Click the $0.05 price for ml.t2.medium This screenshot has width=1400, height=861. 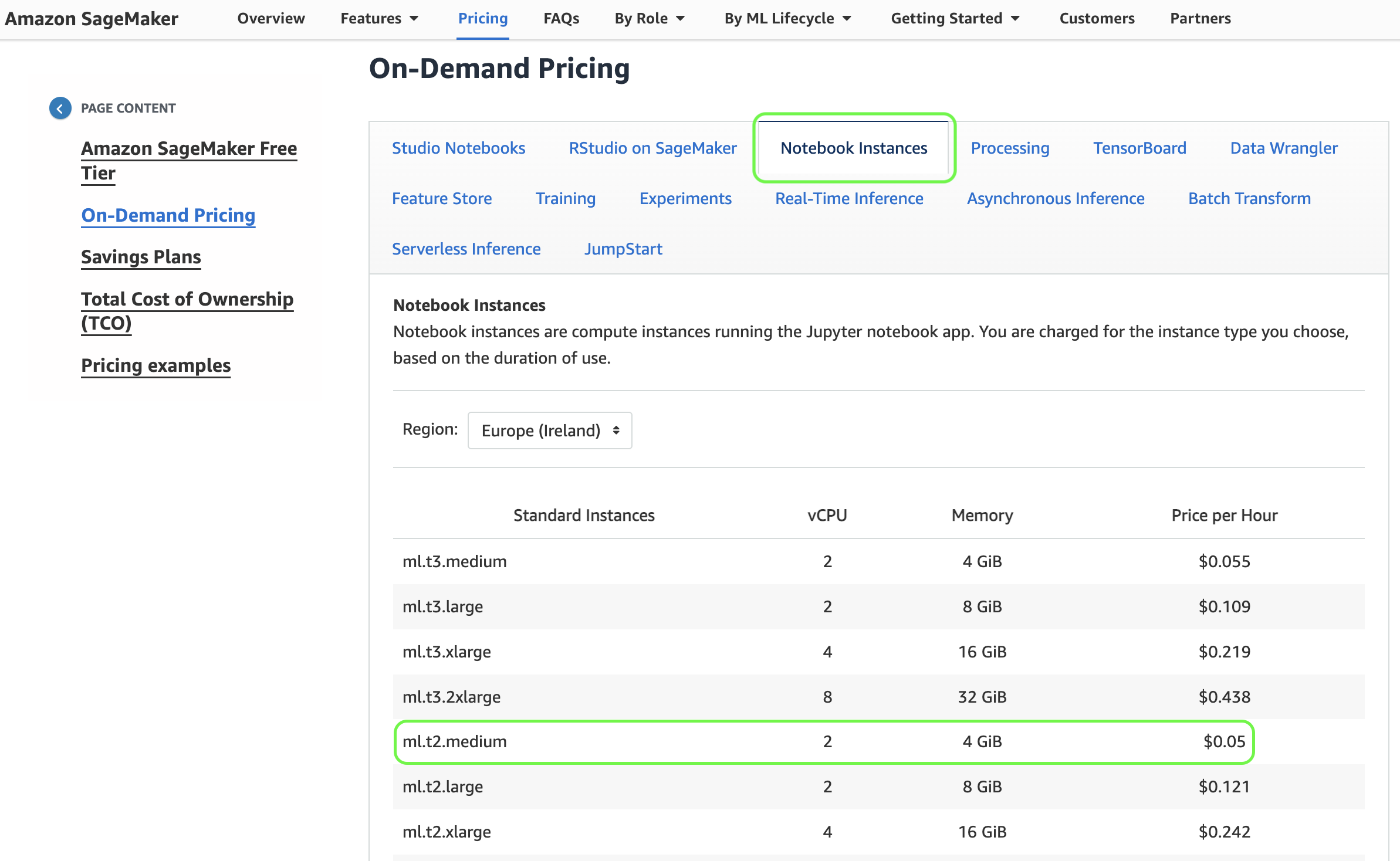[x=1225, y=741]
